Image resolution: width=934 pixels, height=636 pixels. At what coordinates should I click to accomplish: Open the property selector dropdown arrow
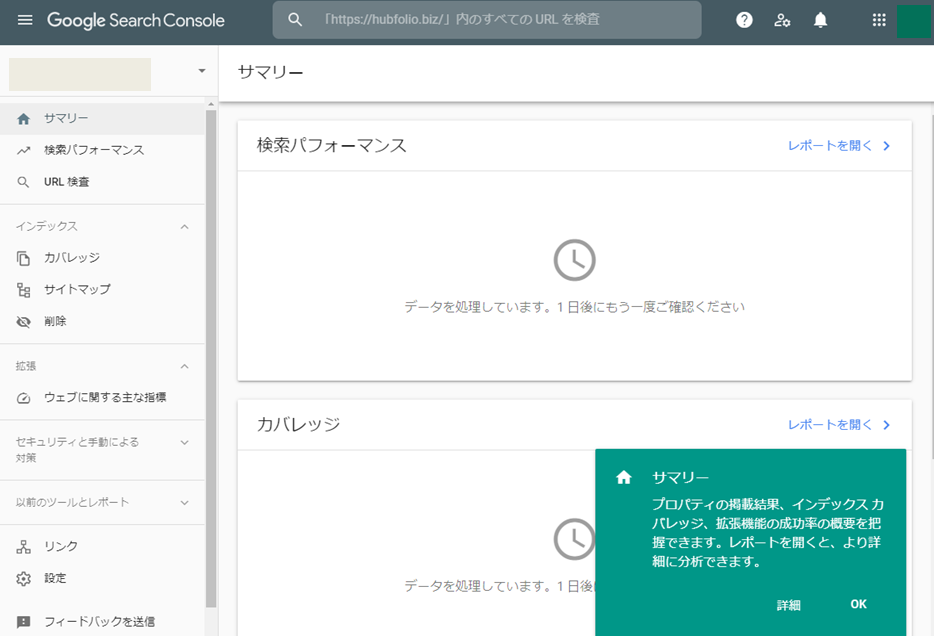(x=202, y=71)
